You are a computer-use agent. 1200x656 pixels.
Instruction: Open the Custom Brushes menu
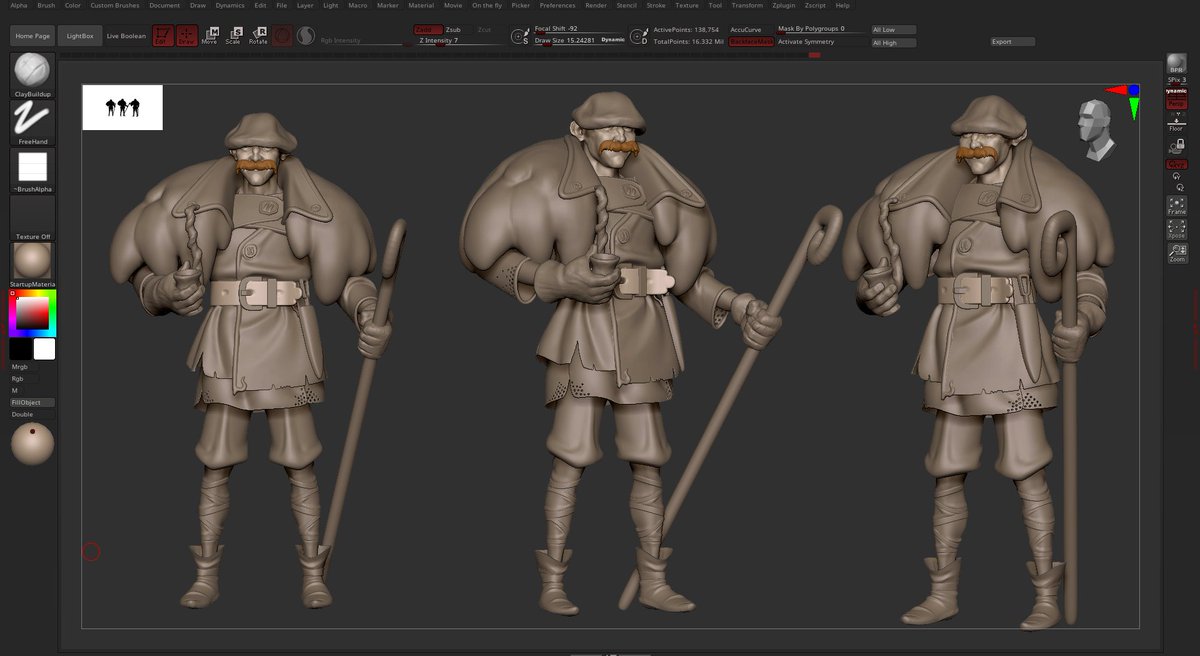pos(116,5)
